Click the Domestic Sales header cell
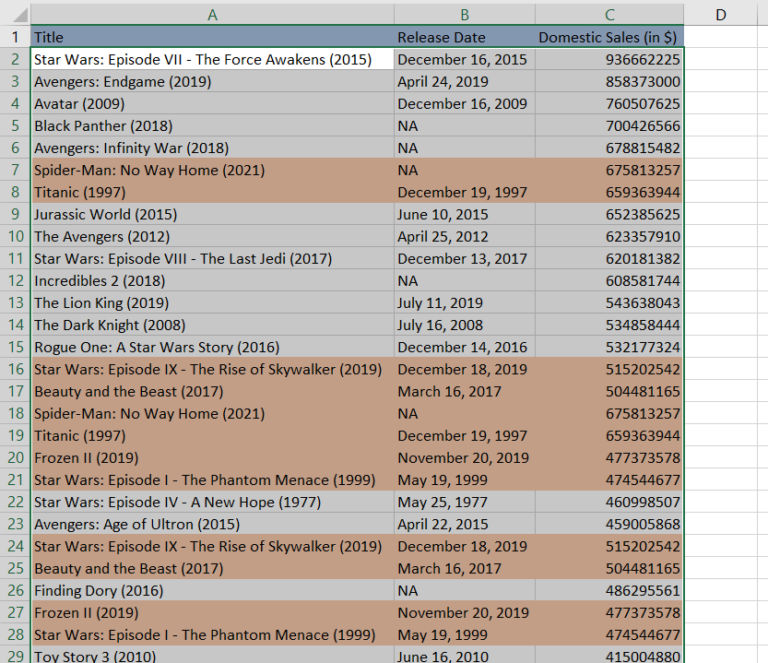 609,37
